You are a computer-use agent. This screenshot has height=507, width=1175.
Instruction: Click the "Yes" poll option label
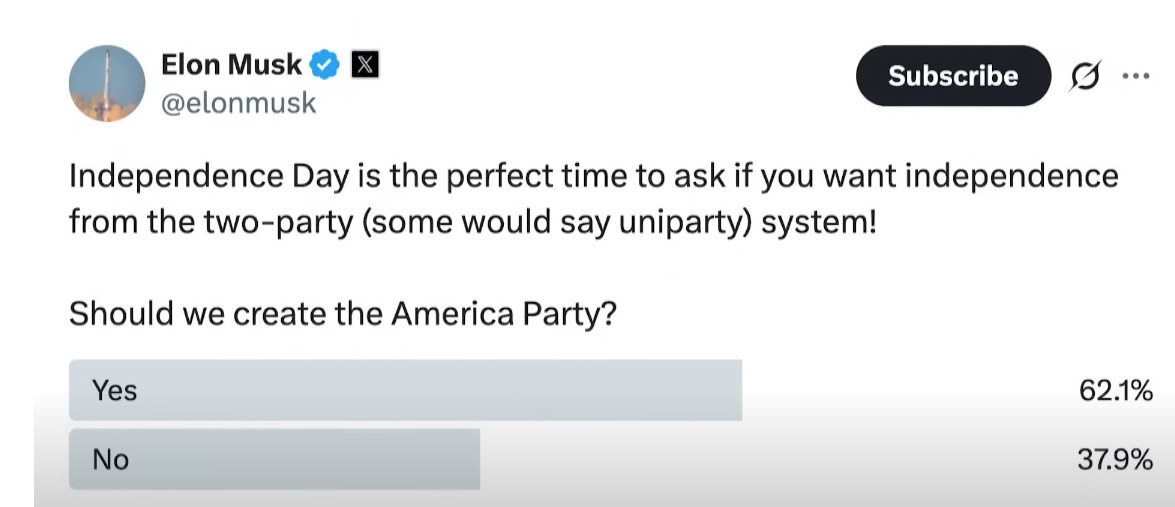point(114,390)
